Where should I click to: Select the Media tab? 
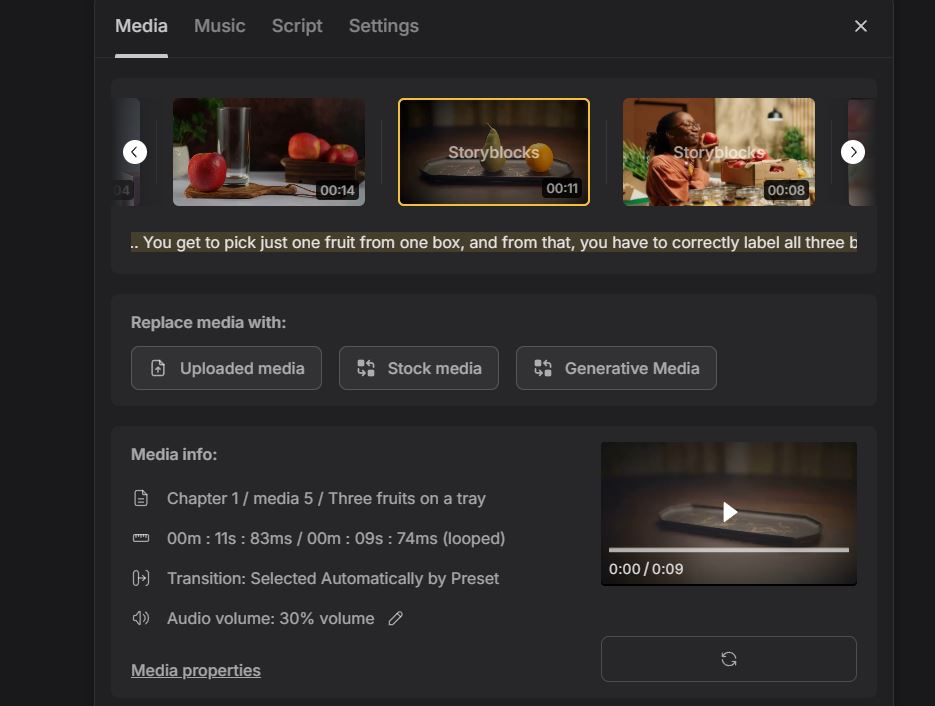[x=141, y=26]
